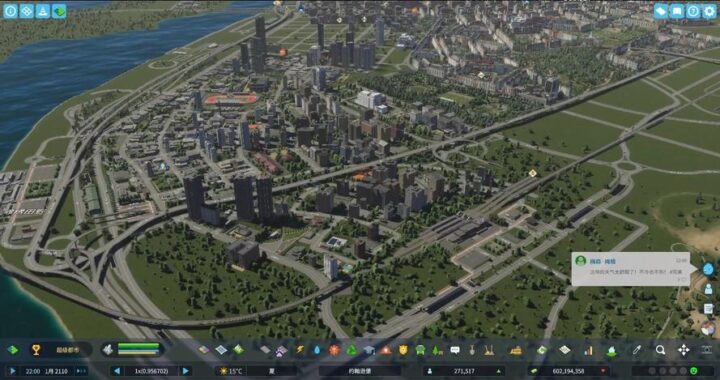The image size is (720, 380).
Task: Click the Settings gear icon top right
Action: pos(709,11)
